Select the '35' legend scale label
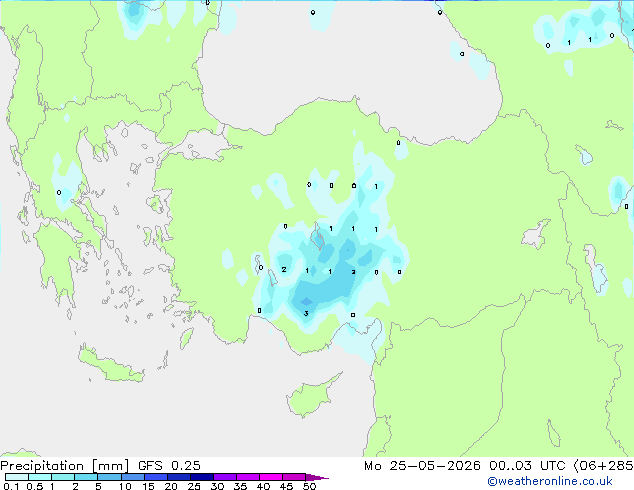Image resolution: width=634 pixels, height=490 pixels. click(240, 486)
